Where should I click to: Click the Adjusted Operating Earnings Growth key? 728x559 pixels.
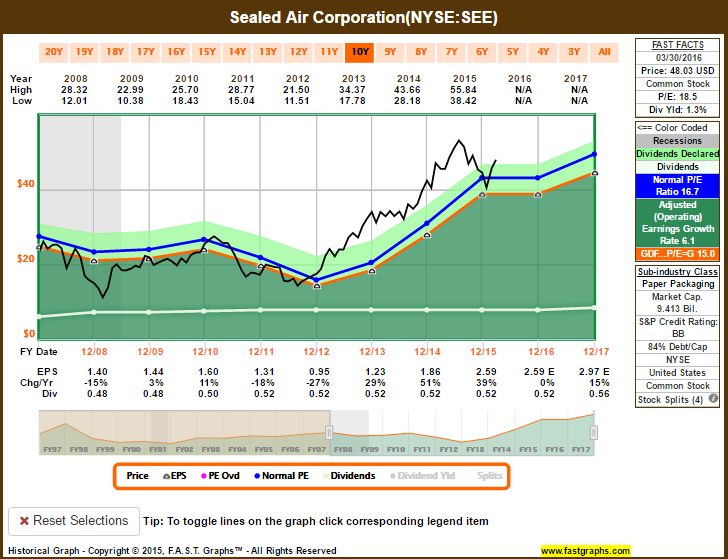[x=677, y=223]
